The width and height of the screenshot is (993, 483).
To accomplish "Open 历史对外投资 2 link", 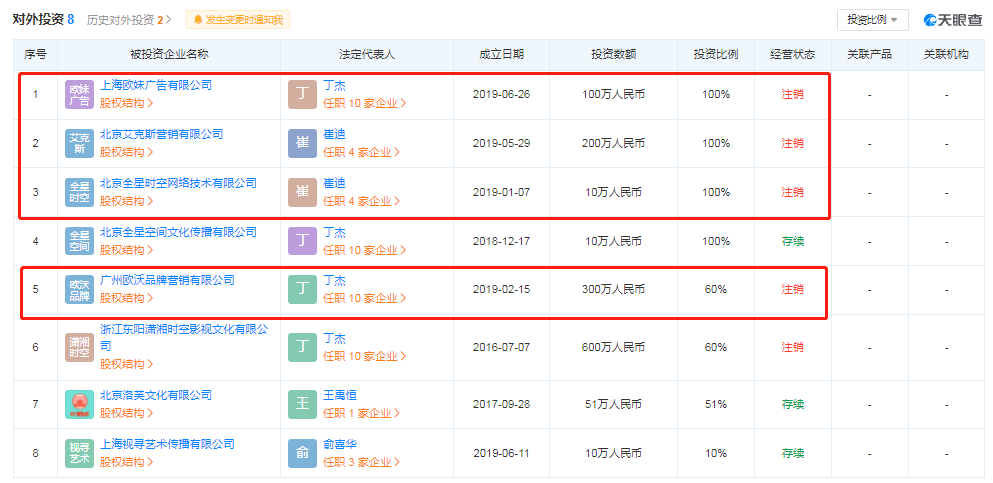I will coord(129,20).
